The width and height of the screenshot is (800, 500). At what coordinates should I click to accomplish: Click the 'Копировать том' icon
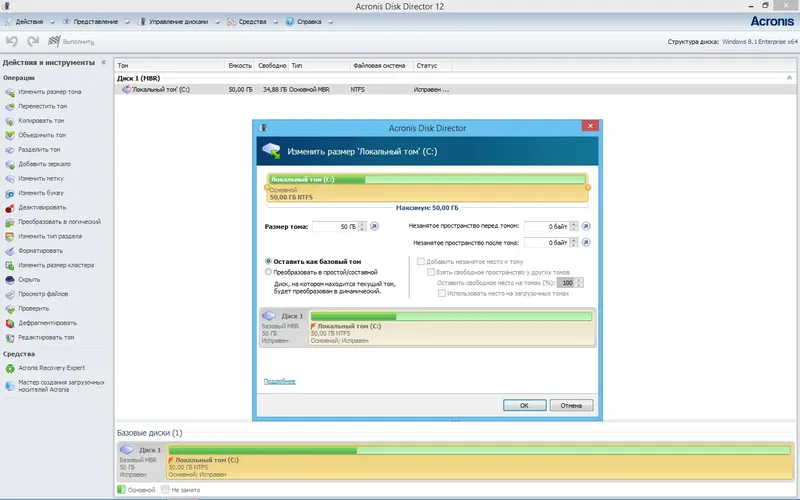pos(10,121)
